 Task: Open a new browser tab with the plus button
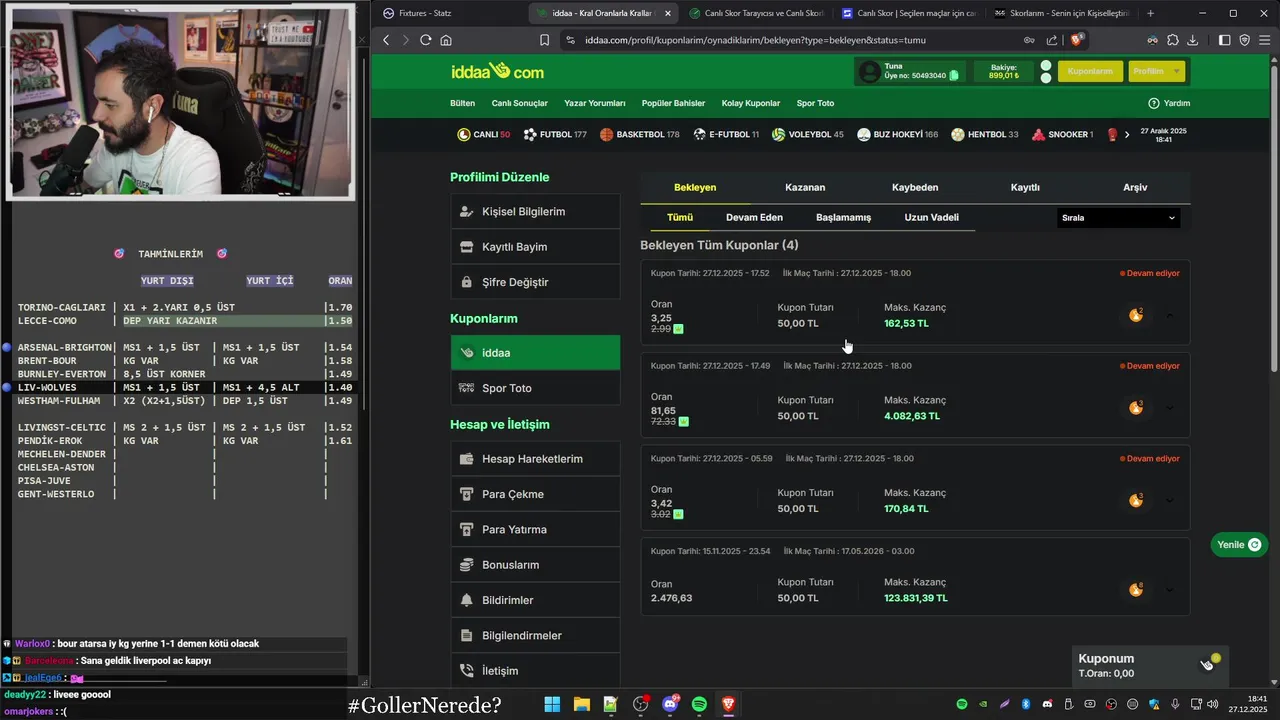(x=1150, y=13)
